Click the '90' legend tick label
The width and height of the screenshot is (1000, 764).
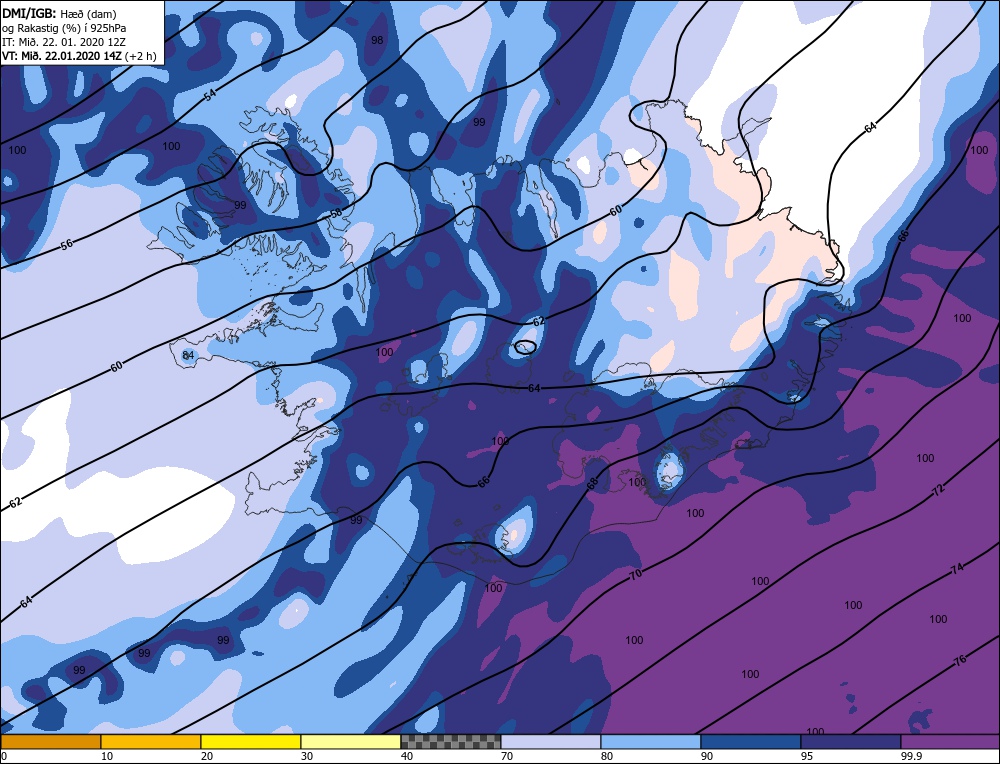click(x=707, y=756)
